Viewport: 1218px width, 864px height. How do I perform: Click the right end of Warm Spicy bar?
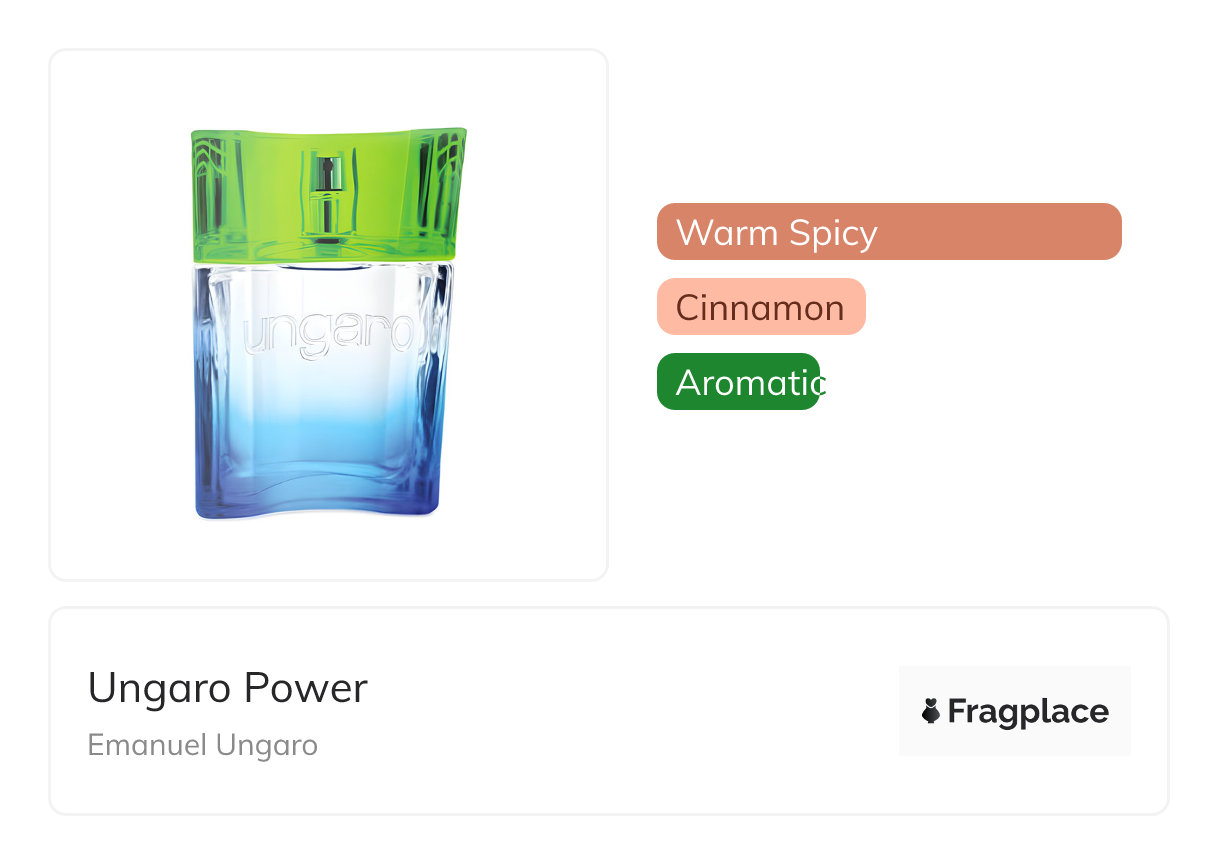tap(1105, 232)
